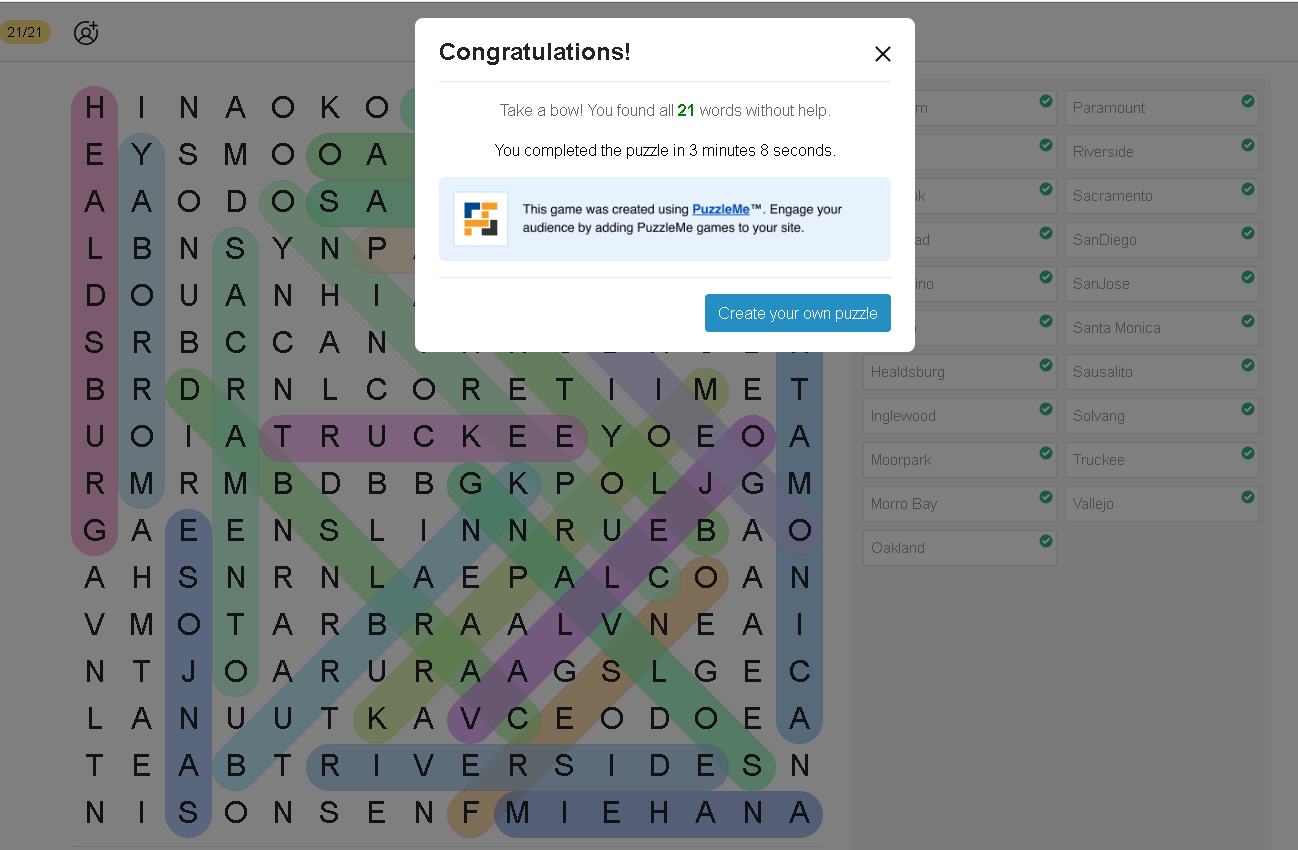The image size is (1298, 850).
Task: Close the Congratulations dialog
Action: tap(882, 54)
